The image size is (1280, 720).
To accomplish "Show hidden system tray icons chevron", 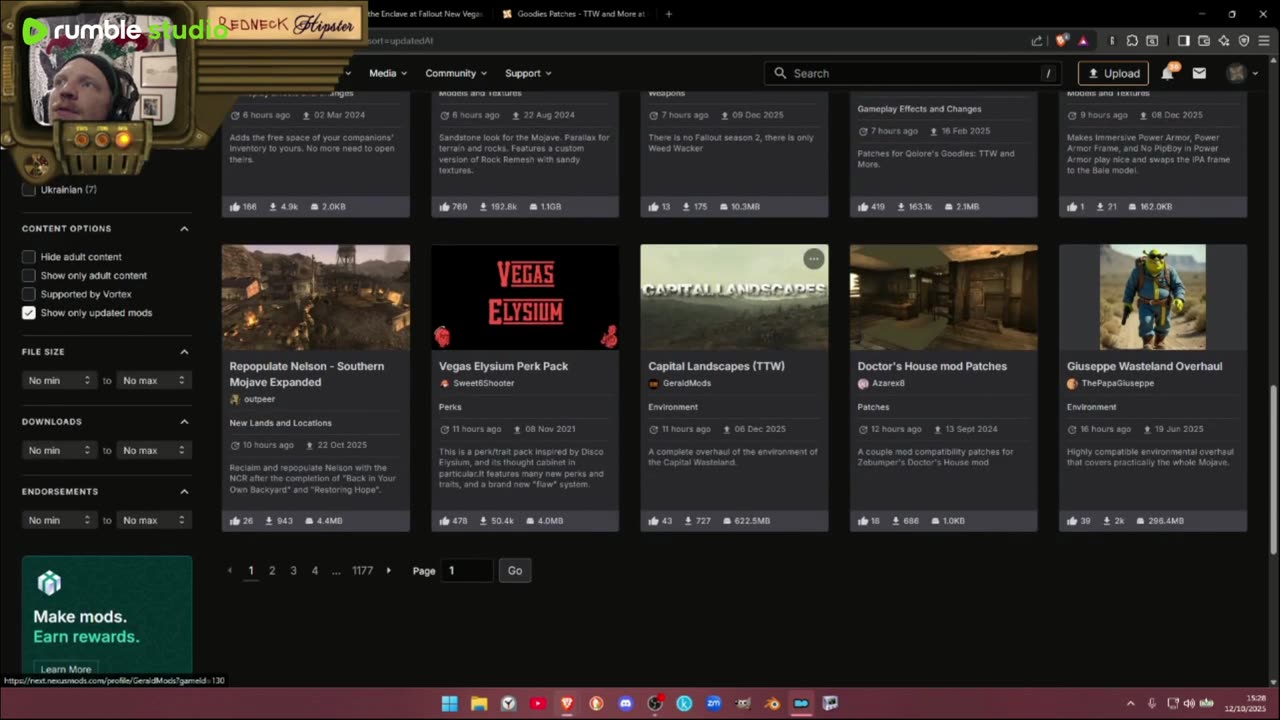I will pos(1131,703).
